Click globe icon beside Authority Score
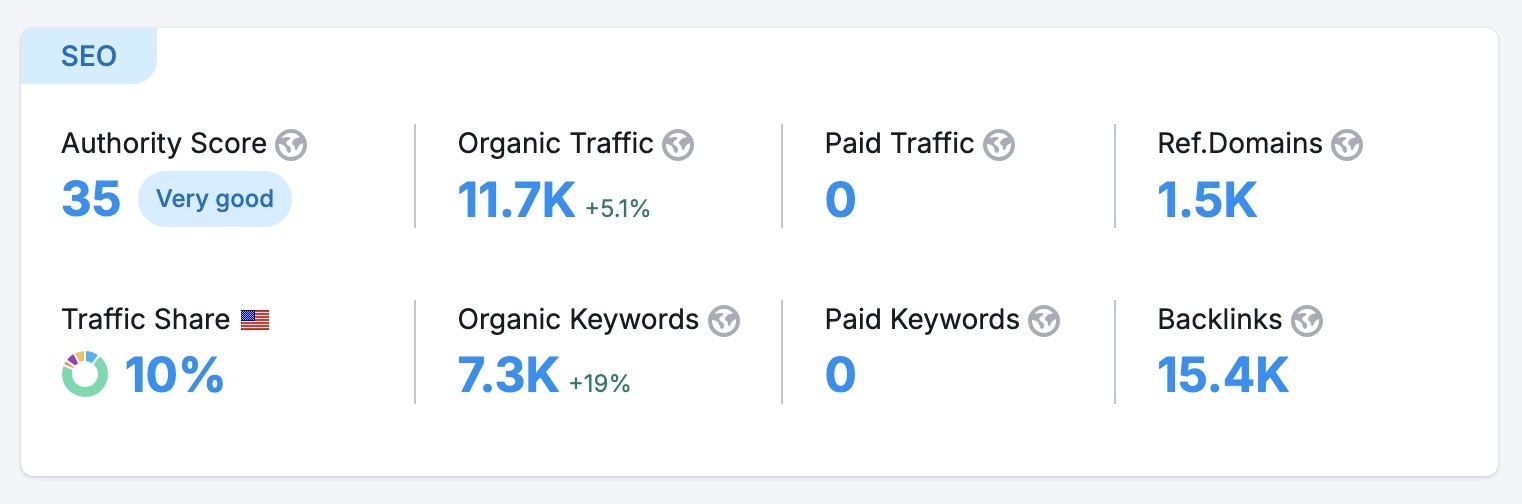Image resolution: width=1522 pixels, height=504 pixels. [291, 145]
